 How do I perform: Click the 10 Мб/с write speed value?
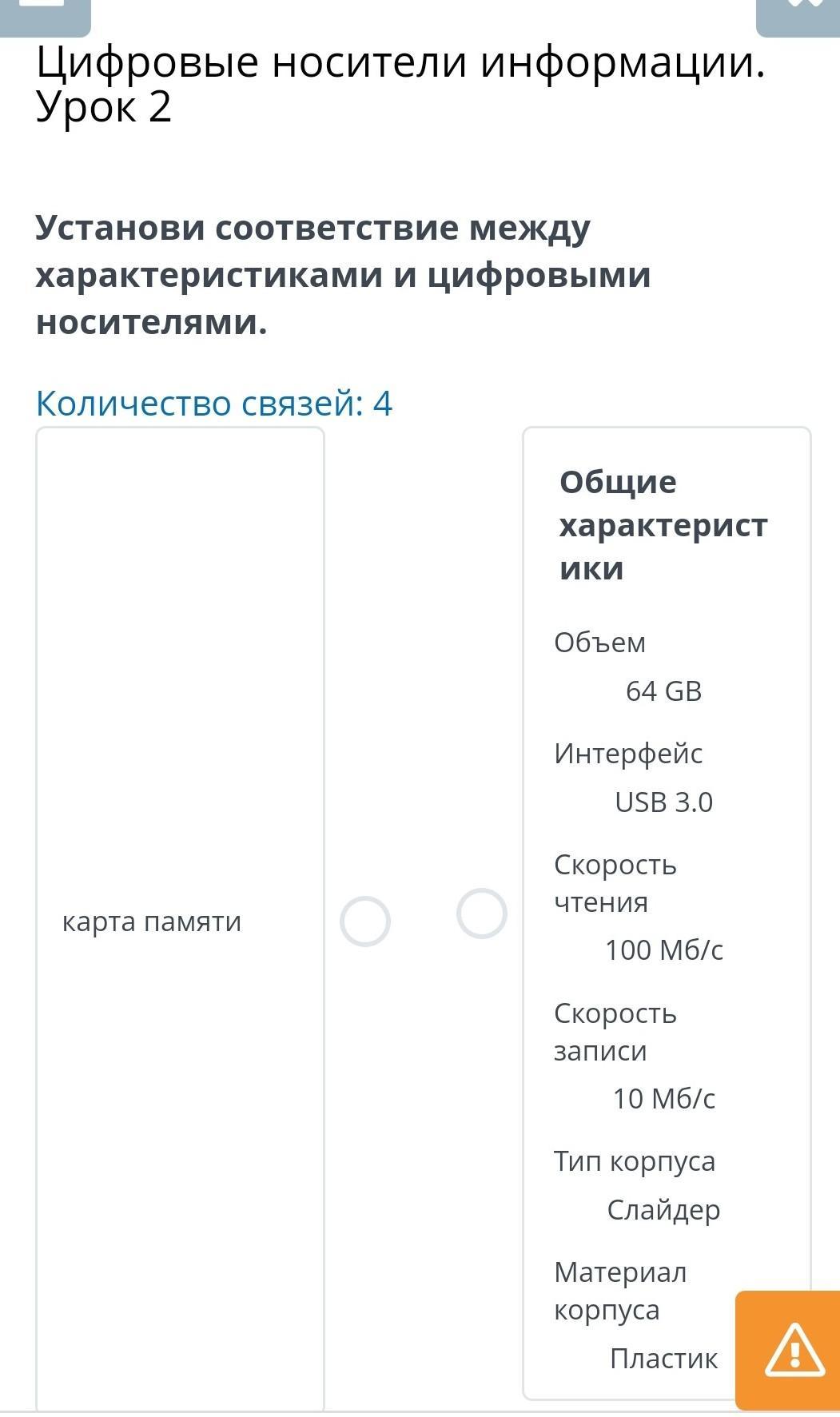[x=663, y=1098]
